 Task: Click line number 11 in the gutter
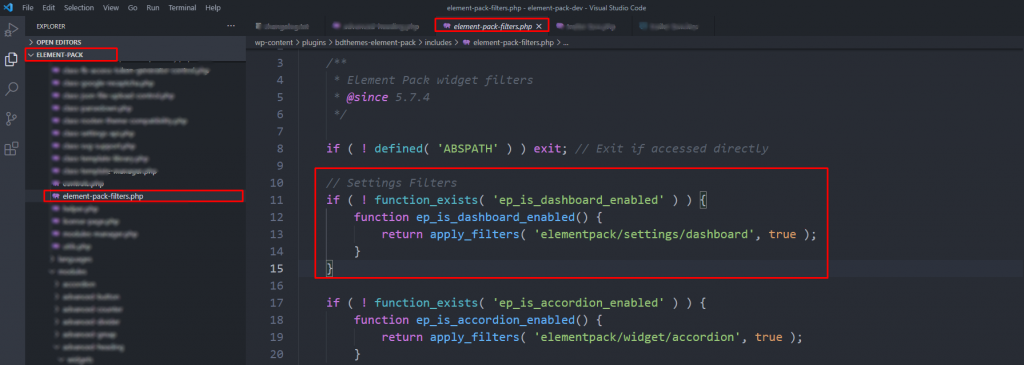[276, 200]
